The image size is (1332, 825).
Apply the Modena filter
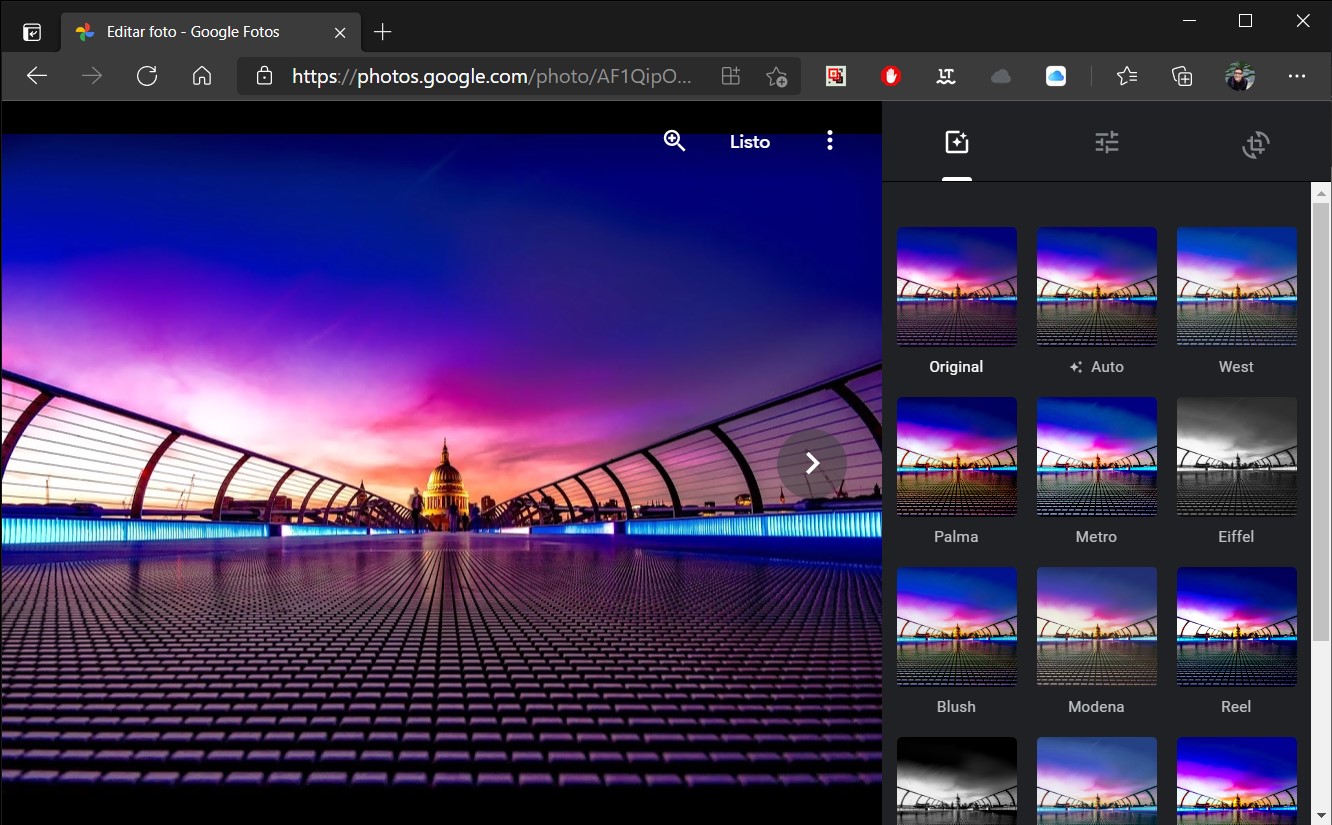pyautogui.click(x=1097, y=627)
